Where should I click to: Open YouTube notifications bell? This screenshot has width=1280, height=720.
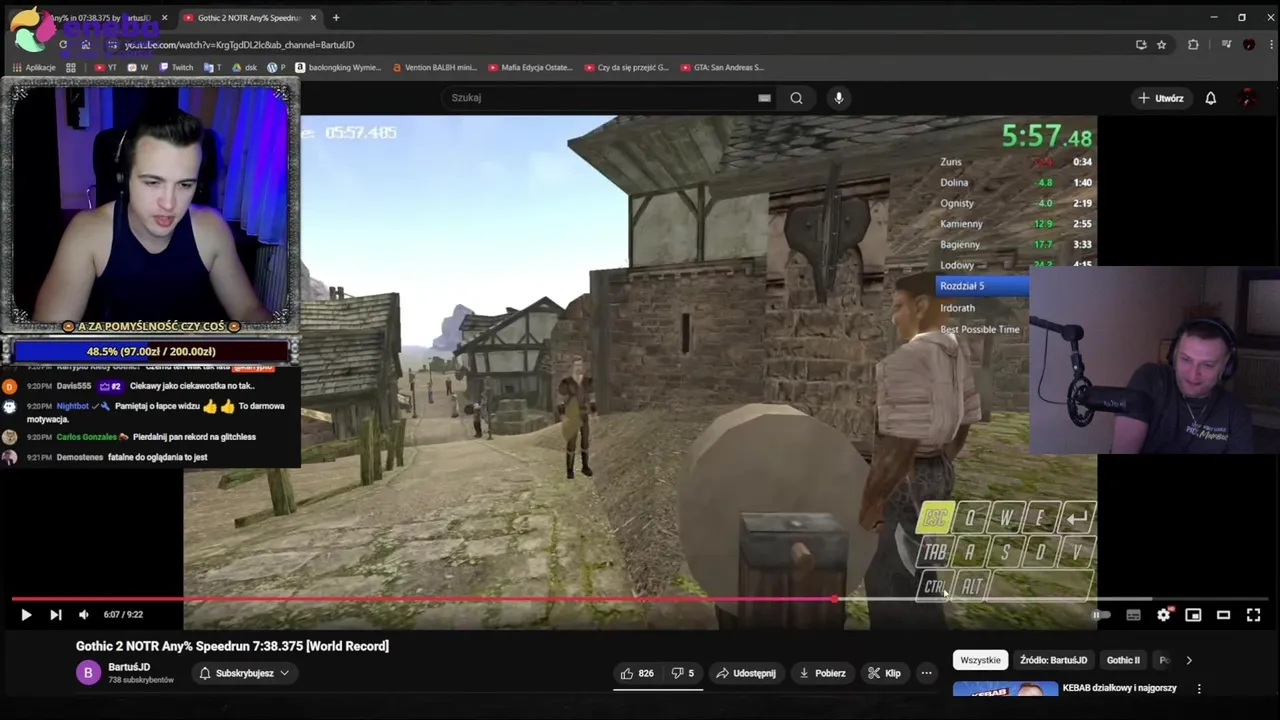point(1210,98)
